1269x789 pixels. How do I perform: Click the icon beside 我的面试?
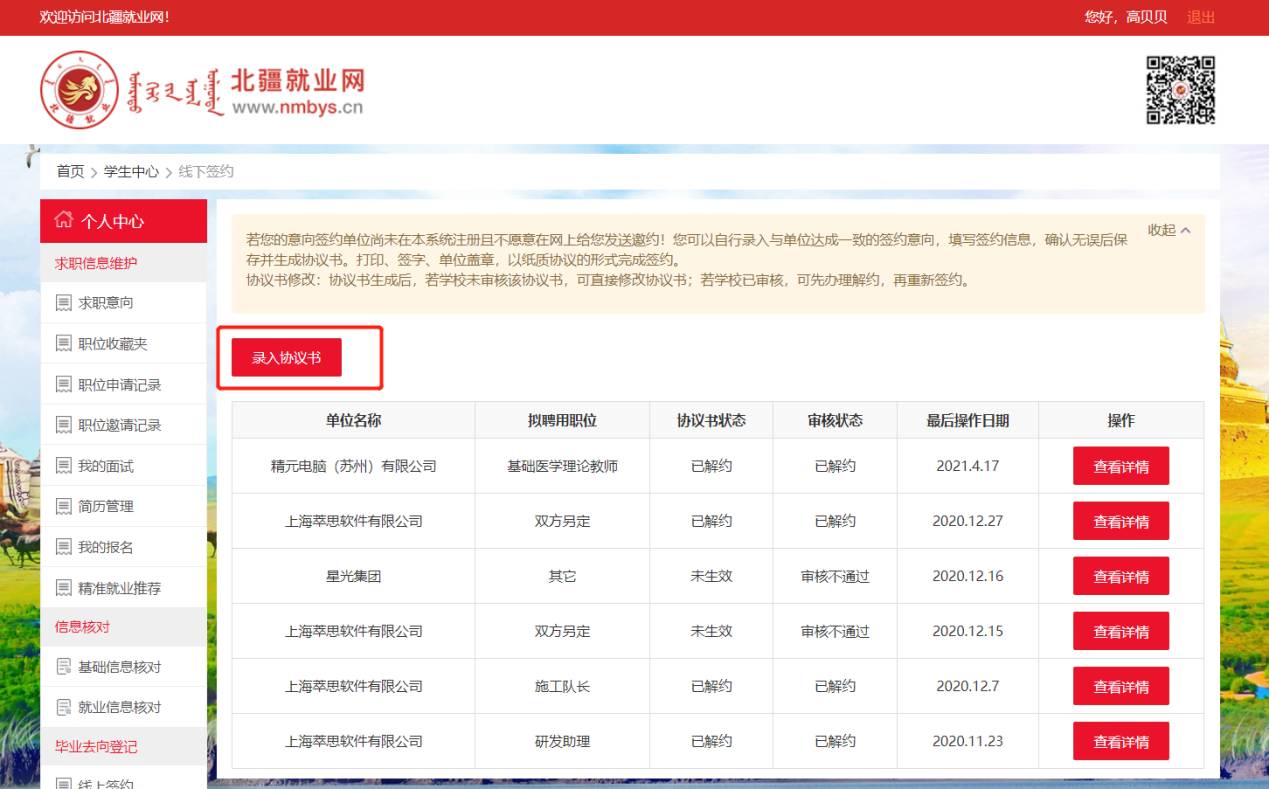coord(64,466)
